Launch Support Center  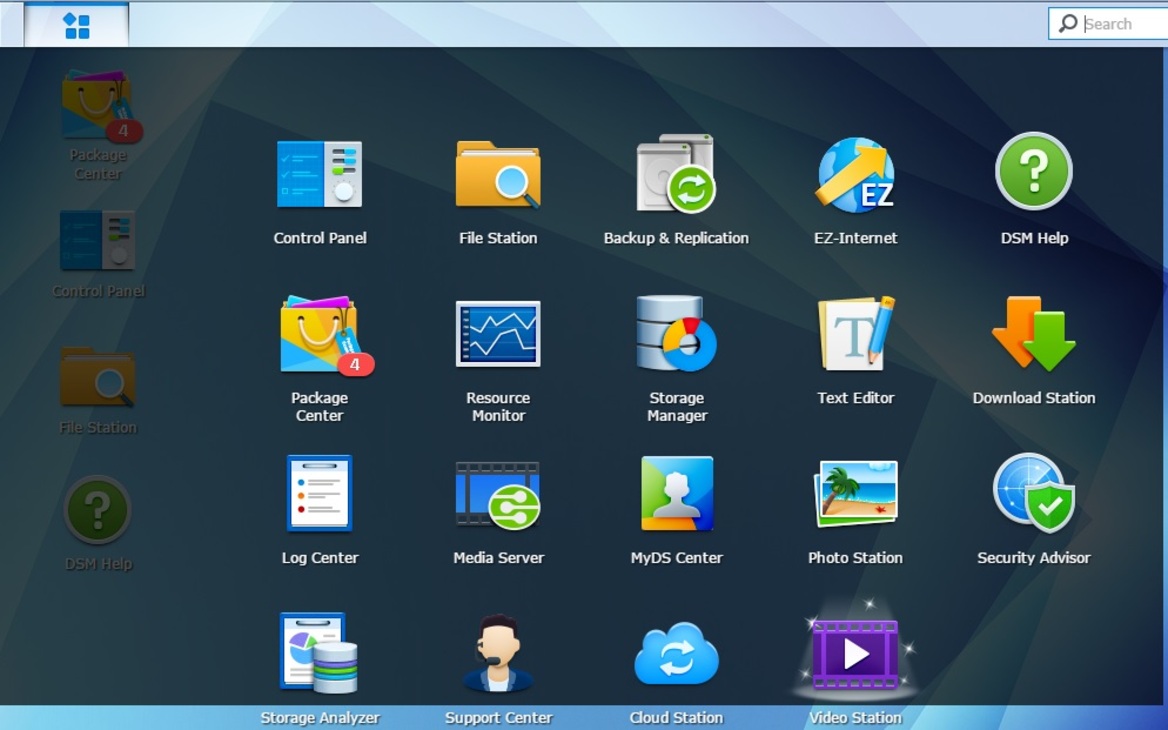click(x=498, y=653)
